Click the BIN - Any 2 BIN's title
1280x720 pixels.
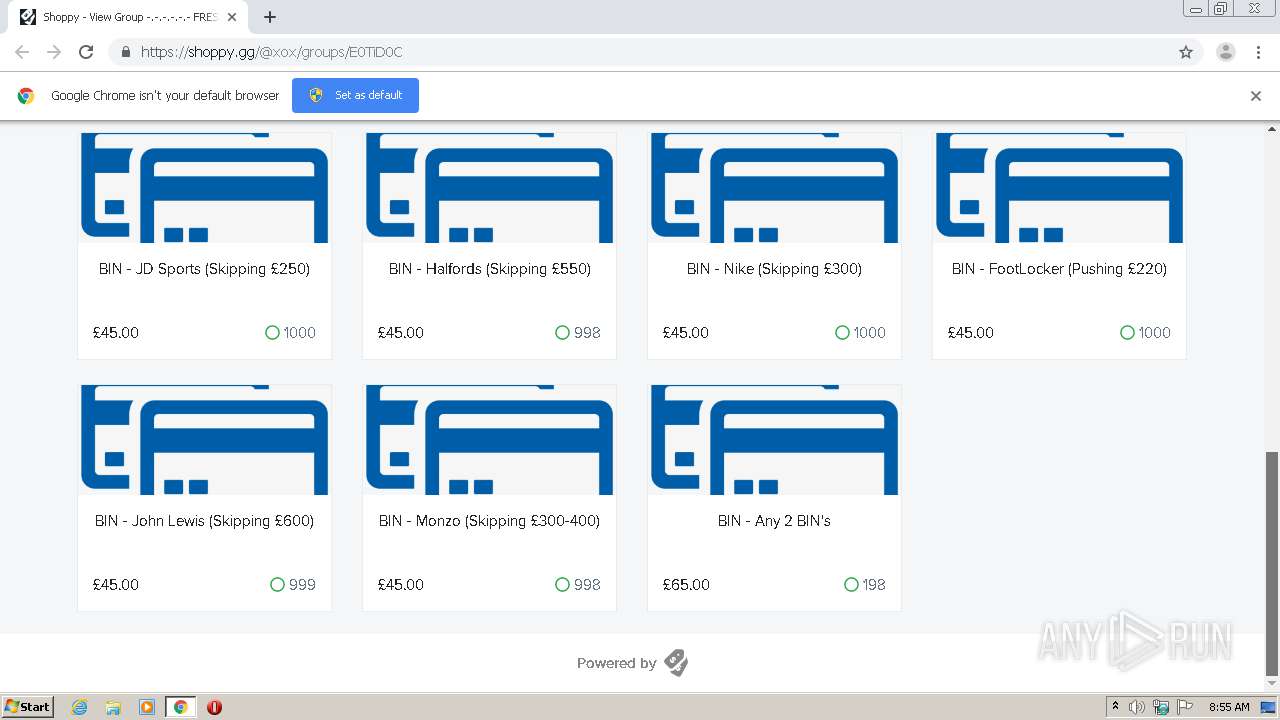(774, 521)
